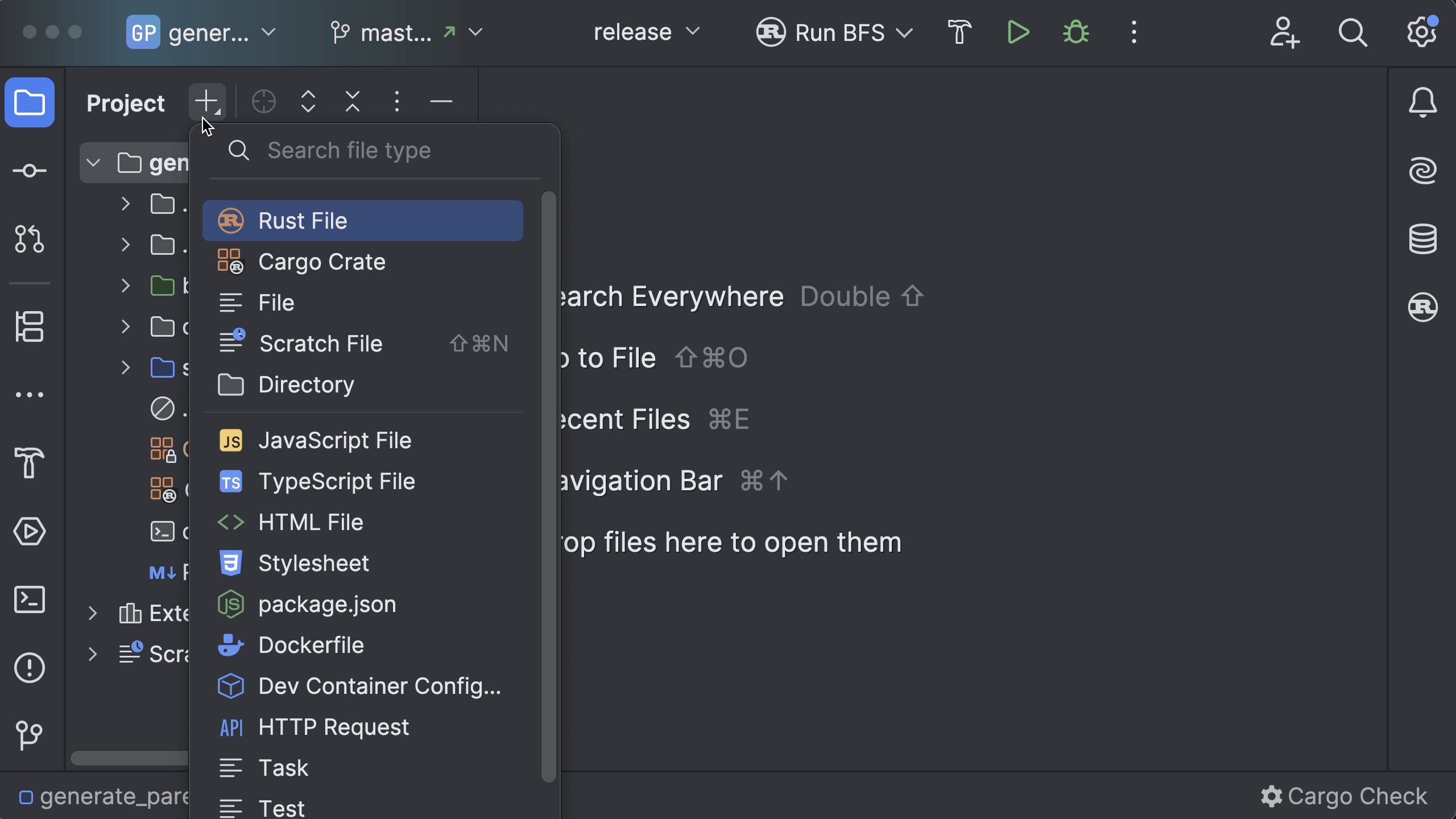Collapse all nodes in Project panel
Image resolution: width=1456 pixels, height=819 pixels.
353,102
